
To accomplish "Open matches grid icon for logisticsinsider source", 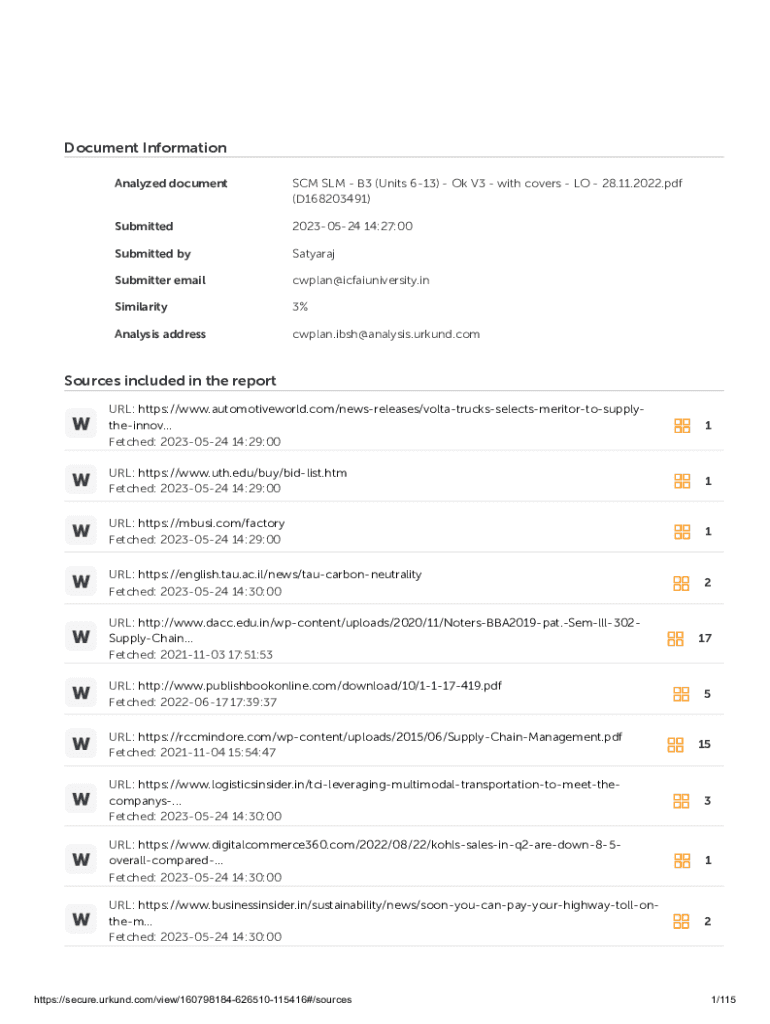I will (x=682, y=800).
